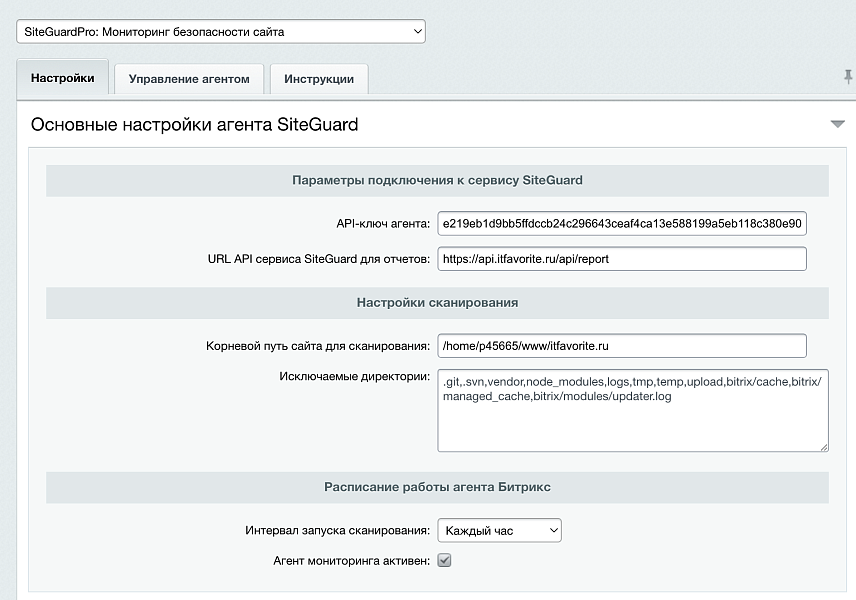Click the pin icon to dock settings panel
The image size is (856, 600).
click(x=848, y=76)
